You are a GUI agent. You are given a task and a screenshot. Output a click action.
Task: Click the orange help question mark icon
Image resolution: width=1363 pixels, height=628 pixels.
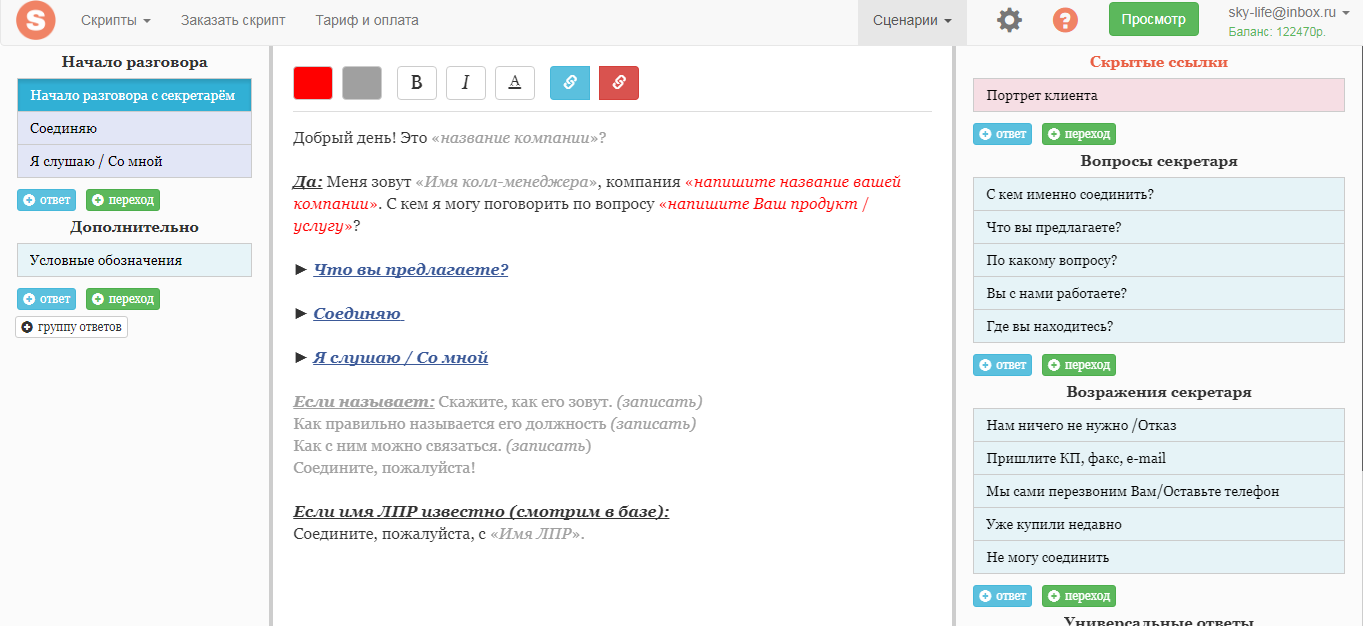point(1066,20)
